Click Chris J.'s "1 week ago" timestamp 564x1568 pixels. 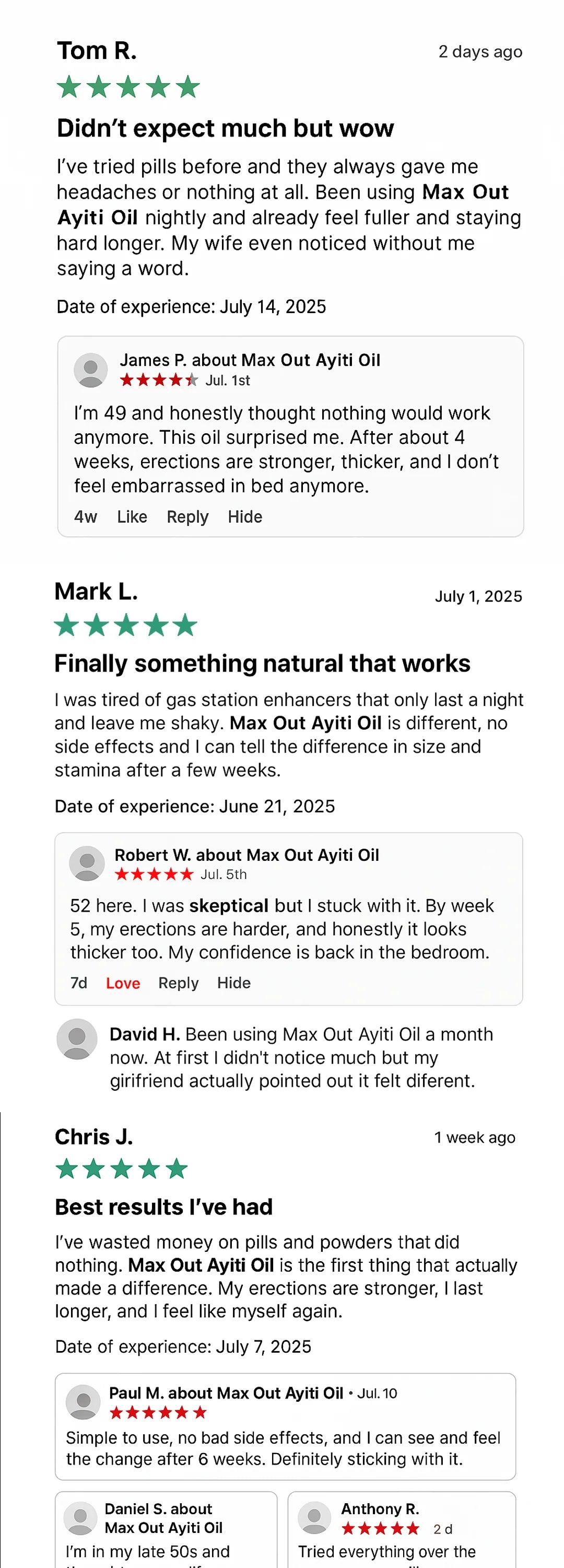[475, 1137]
